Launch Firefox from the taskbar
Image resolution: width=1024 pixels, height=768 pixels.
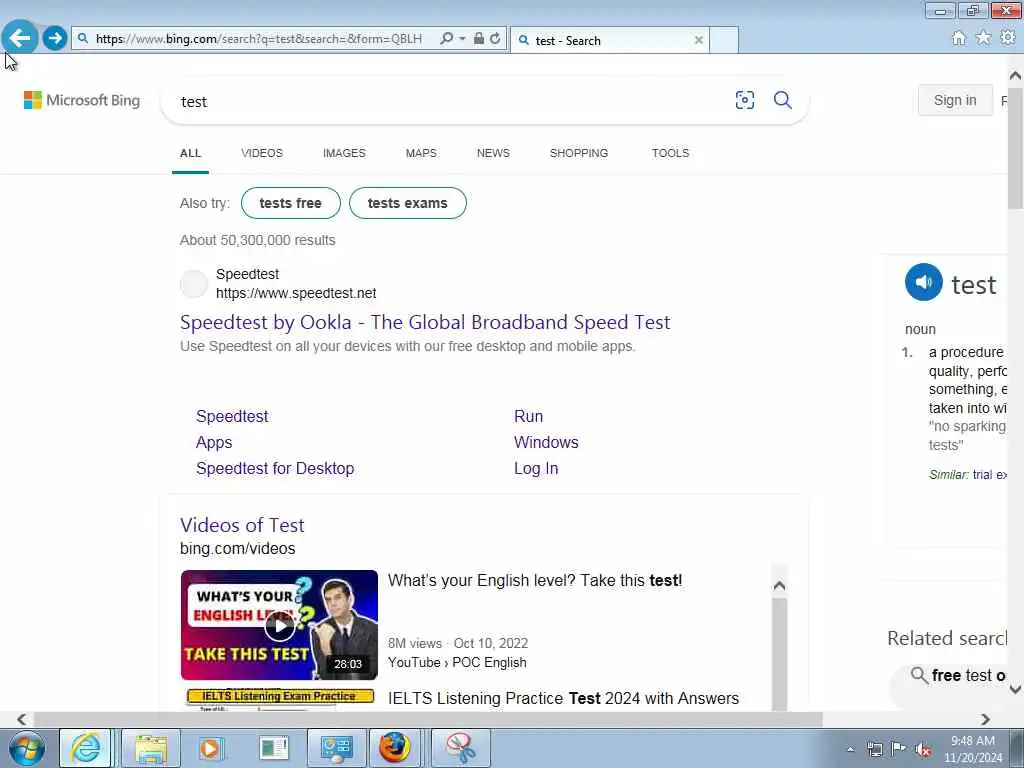[396, 748]
